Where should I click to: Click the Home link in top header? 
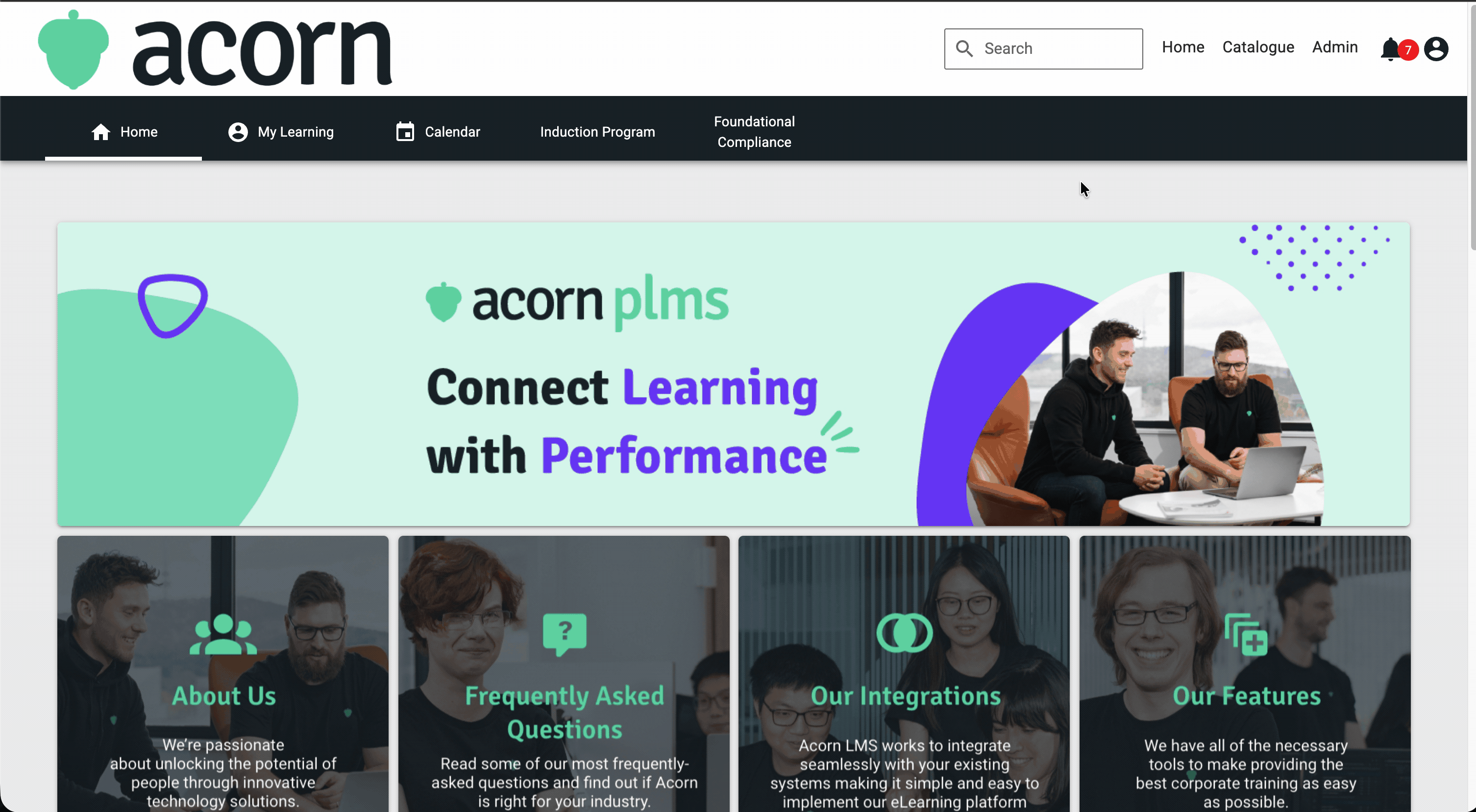click(1182, 48)
